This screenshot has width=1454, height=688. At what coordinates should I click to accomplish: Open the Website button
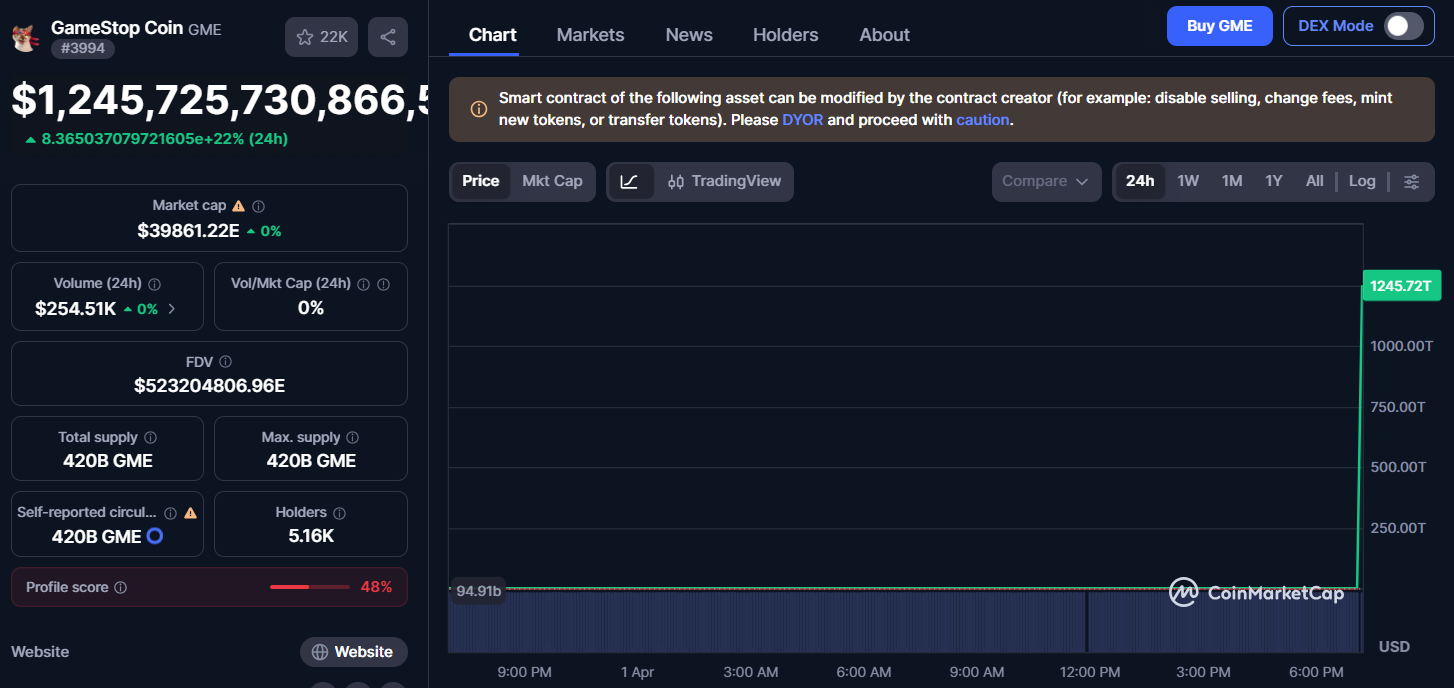[354, 652]
